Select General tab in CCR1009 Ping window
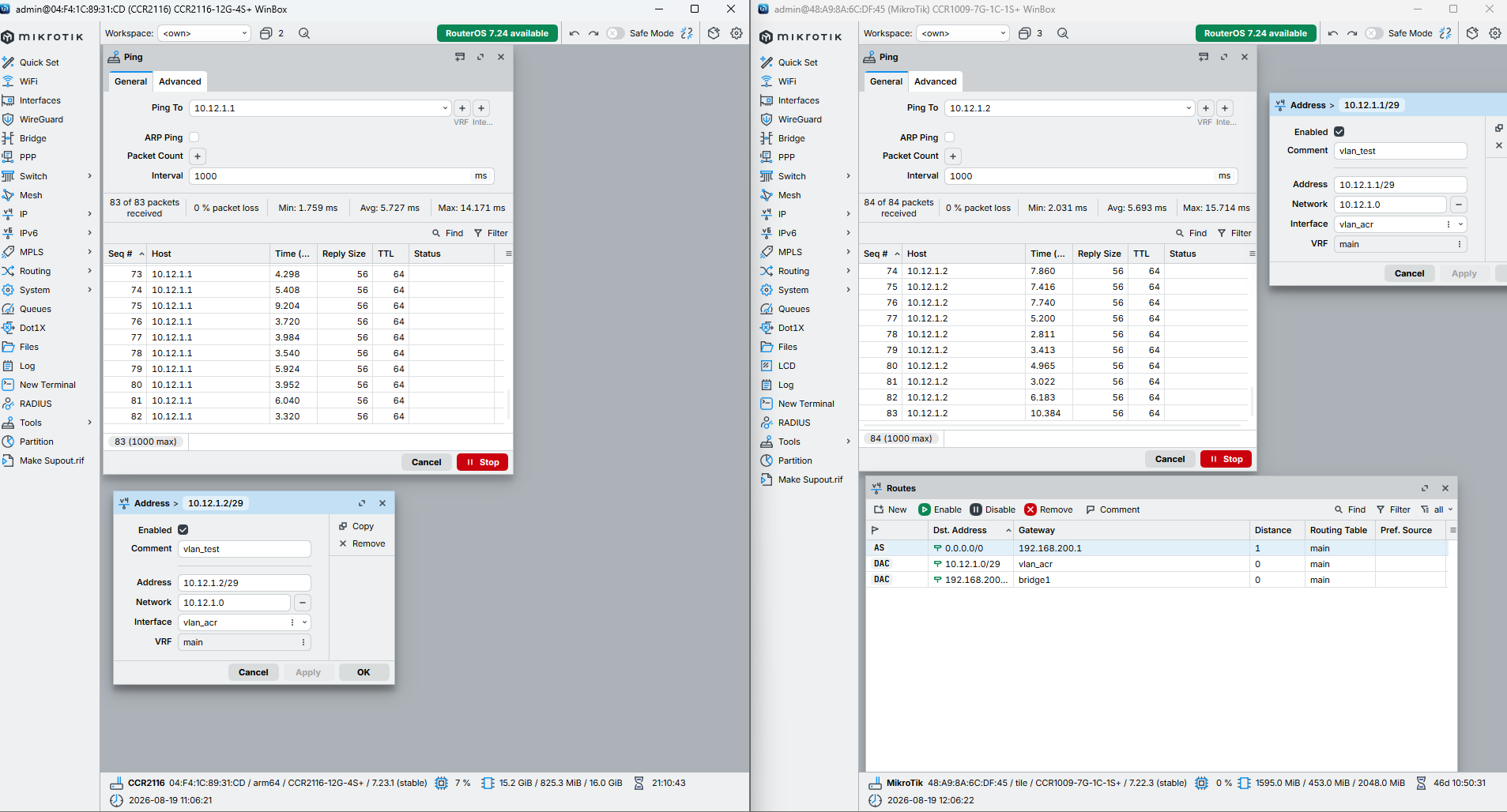1507x812 pixels. (x=886, y=81)
